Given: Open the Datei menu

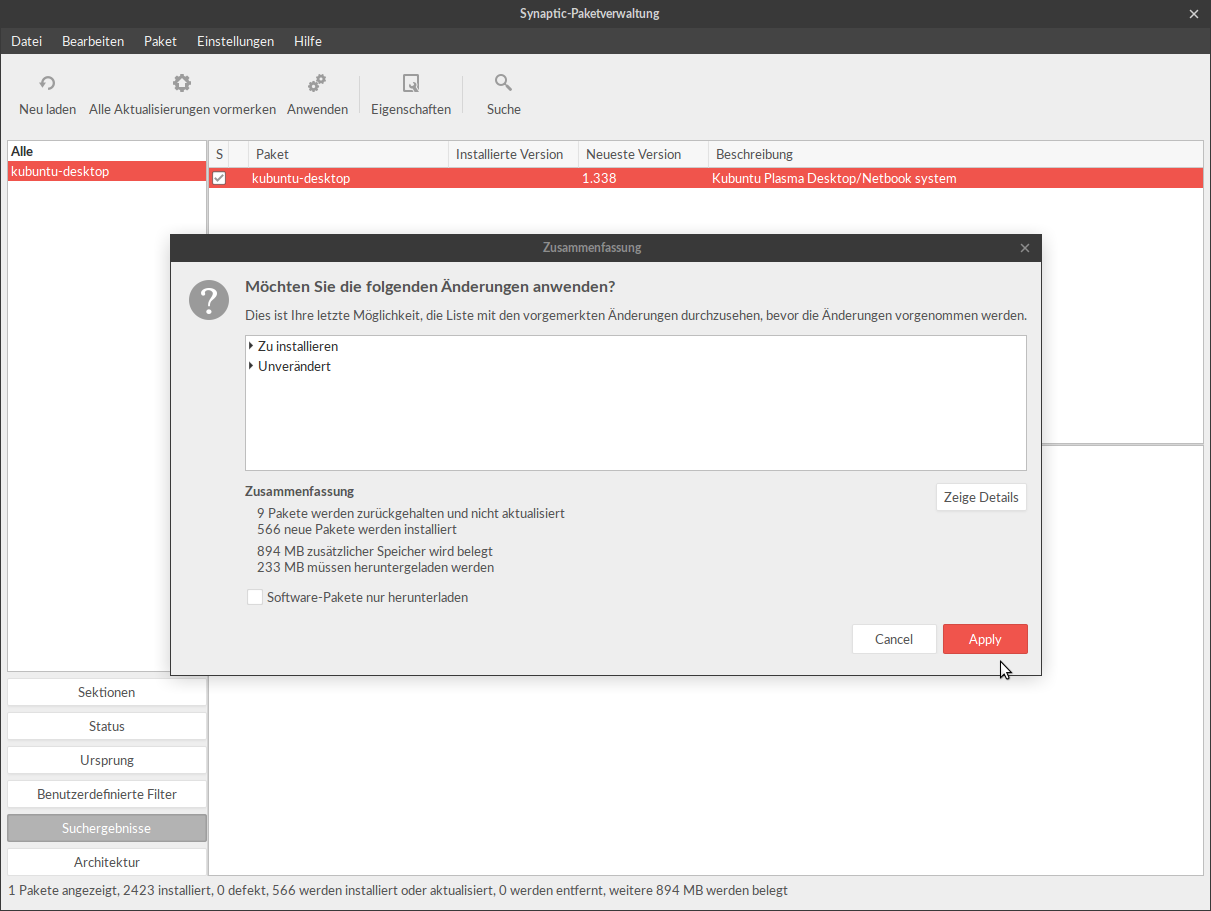Looking at the screenshot, I should [27, 41].
